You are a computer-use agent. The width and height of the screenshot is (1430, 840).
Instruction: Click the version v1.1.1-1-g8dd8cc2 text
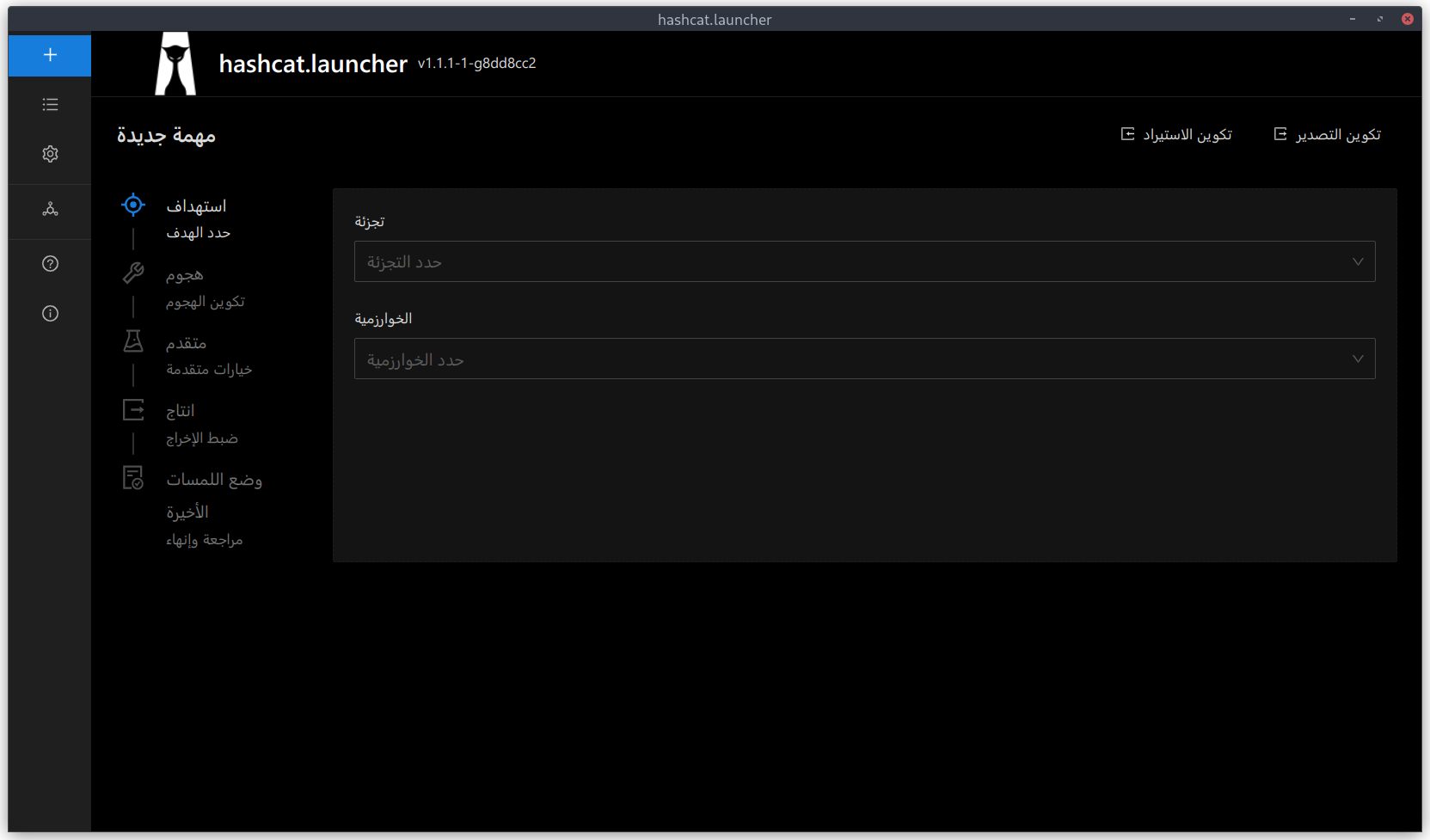pos(477,64)
